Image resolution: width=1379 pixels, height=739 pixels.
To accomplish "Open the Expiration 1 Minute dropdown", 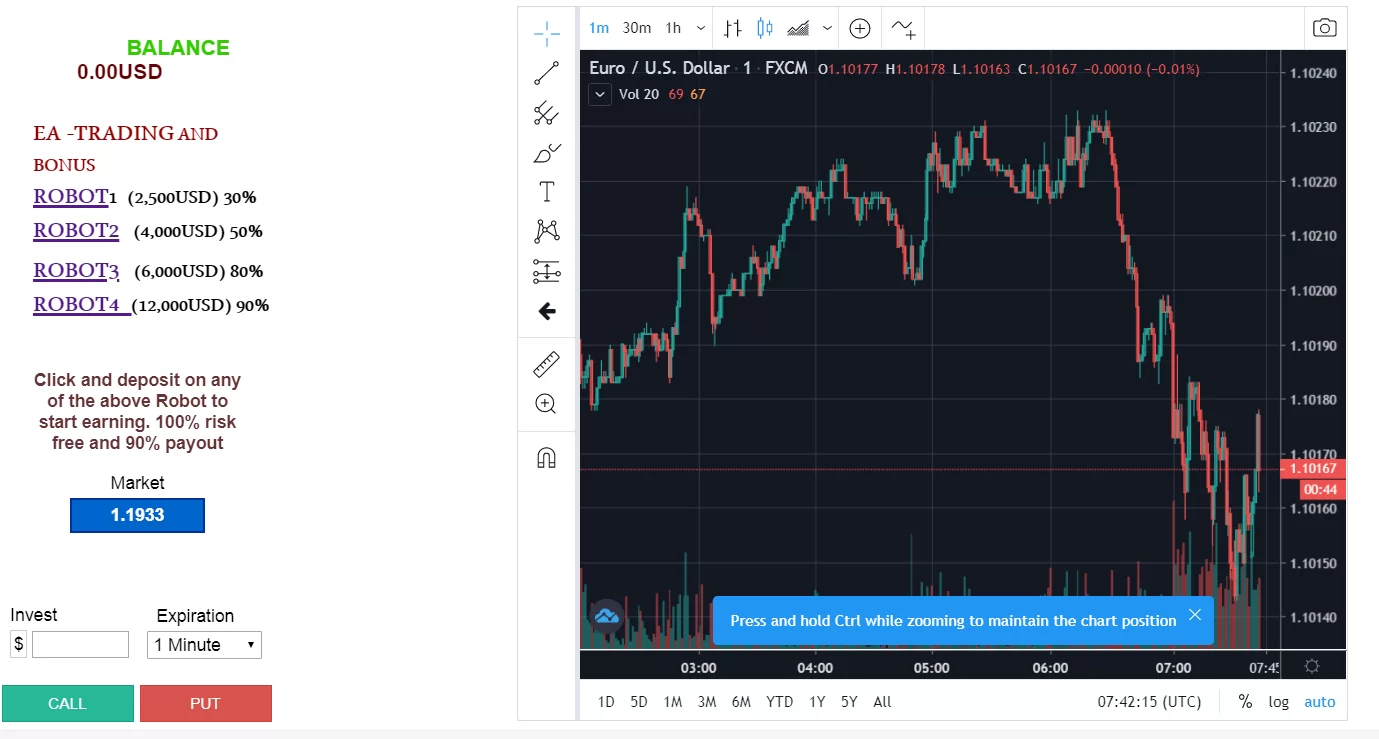I will 204,645.
